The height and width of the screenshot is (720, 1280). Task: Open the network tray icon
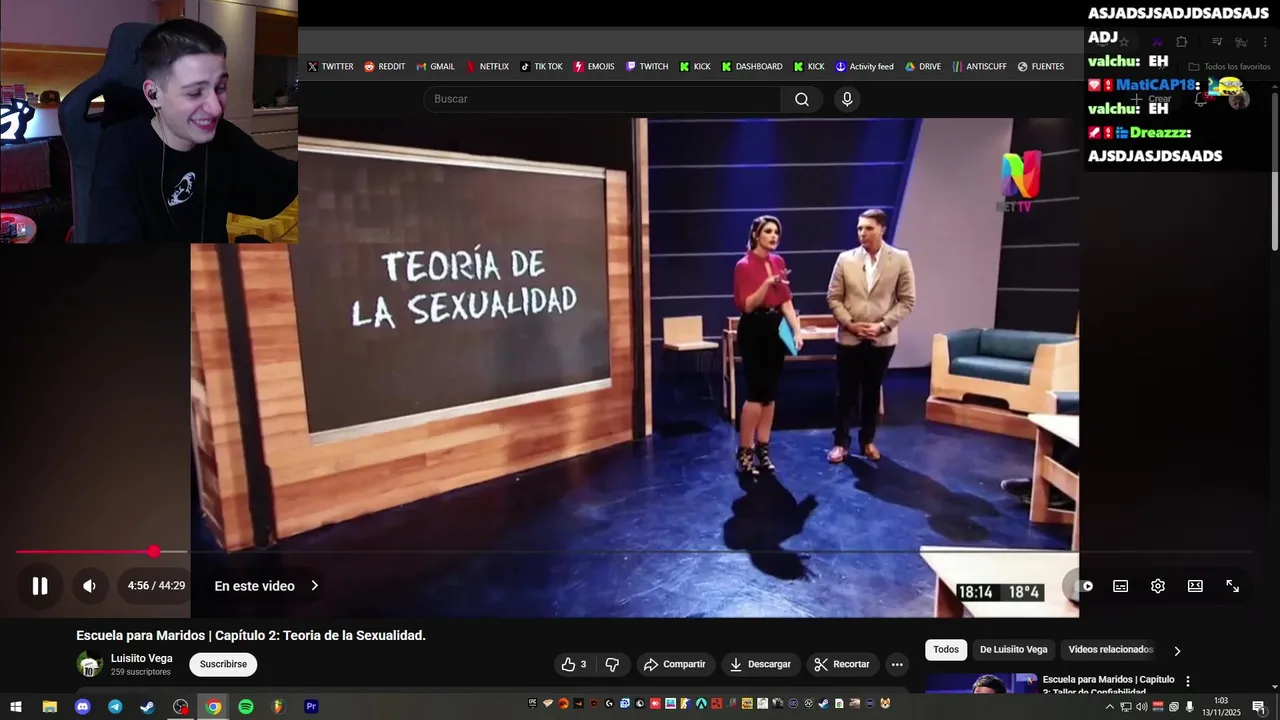[x=1125, y=707]
